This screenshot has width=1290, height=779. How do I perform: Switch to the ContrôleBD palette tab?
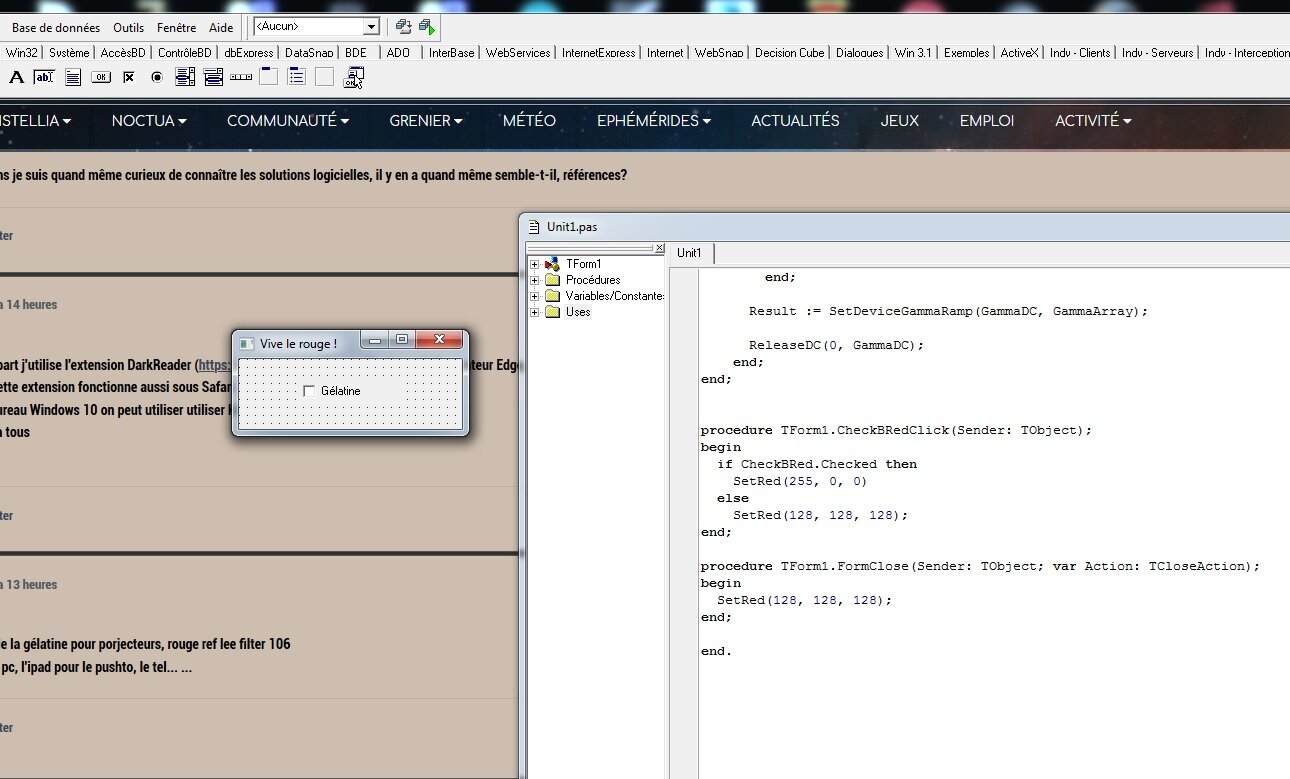click(185, 53)
